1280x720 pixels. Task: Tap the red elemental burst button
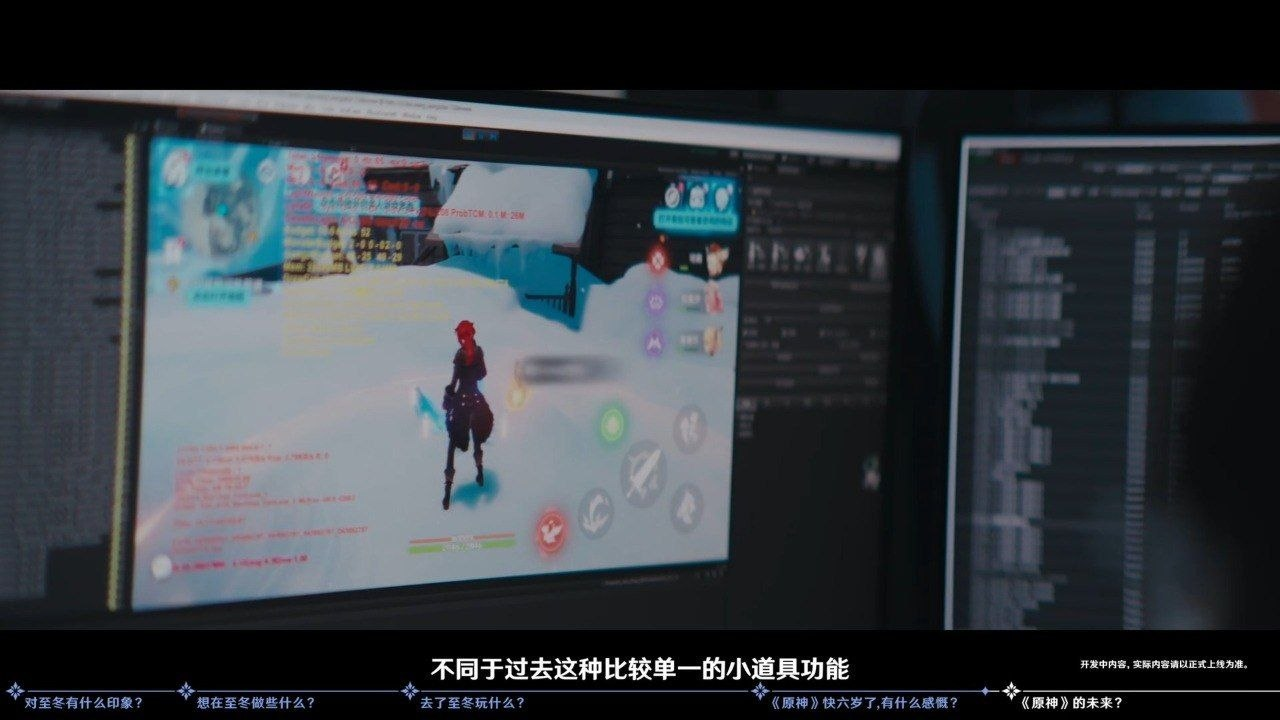point(550,531)
